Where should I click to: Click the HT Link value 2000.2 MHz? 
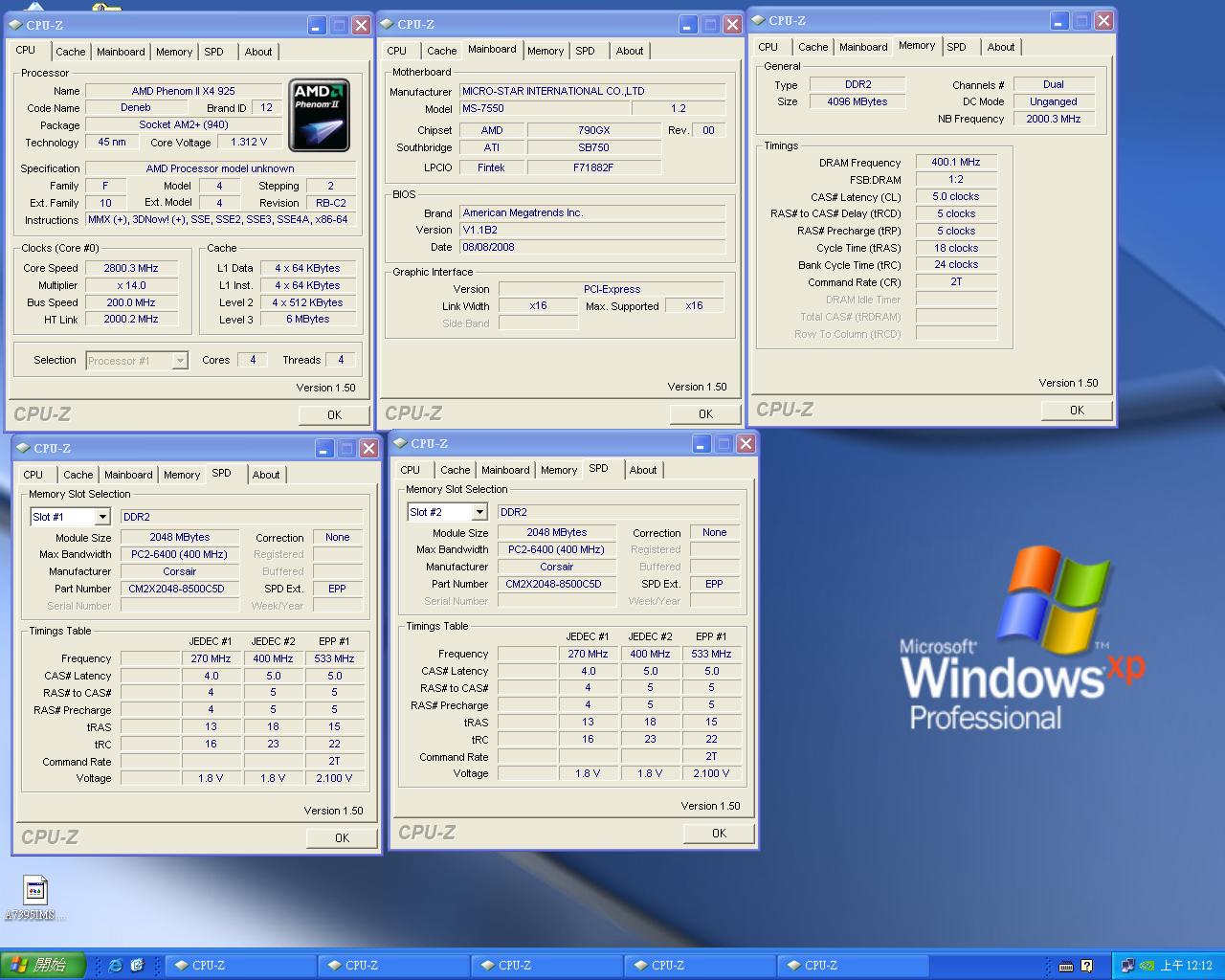[x=131, y=319]
